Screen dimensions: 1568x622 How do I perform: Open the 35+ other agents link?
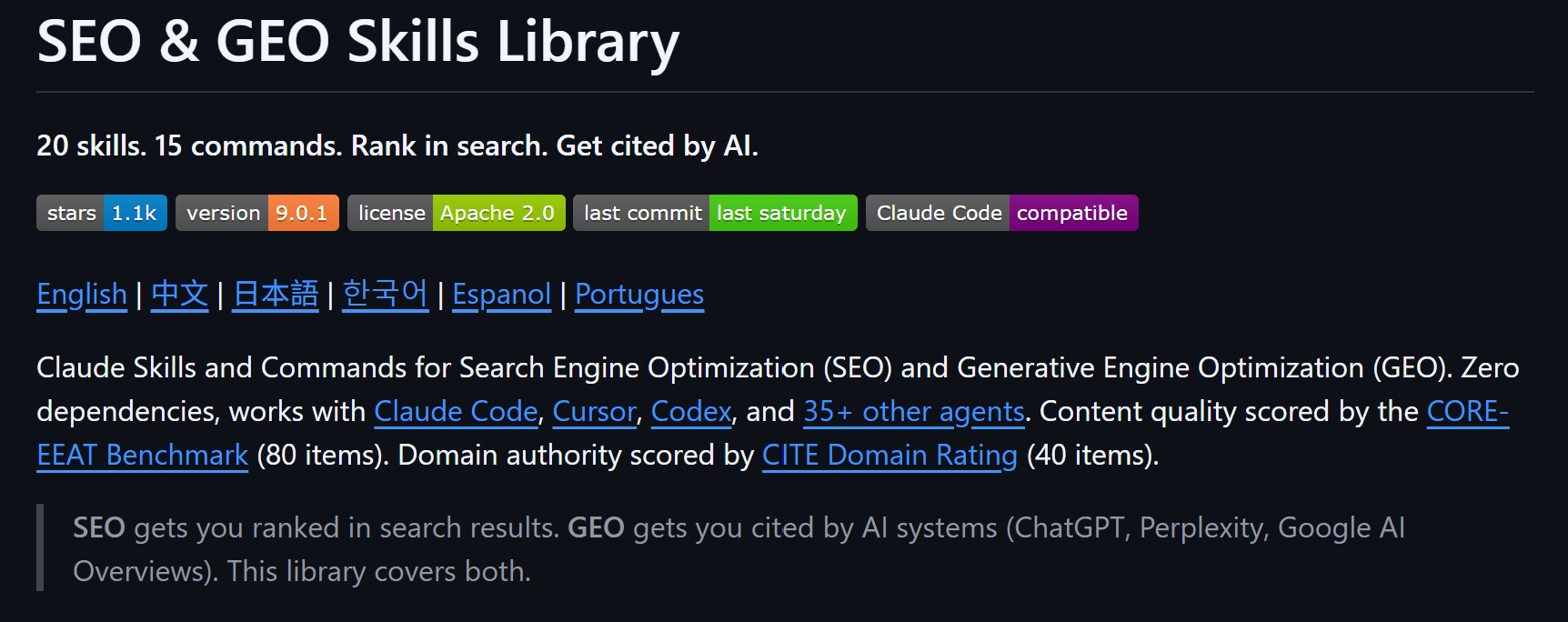914,412
